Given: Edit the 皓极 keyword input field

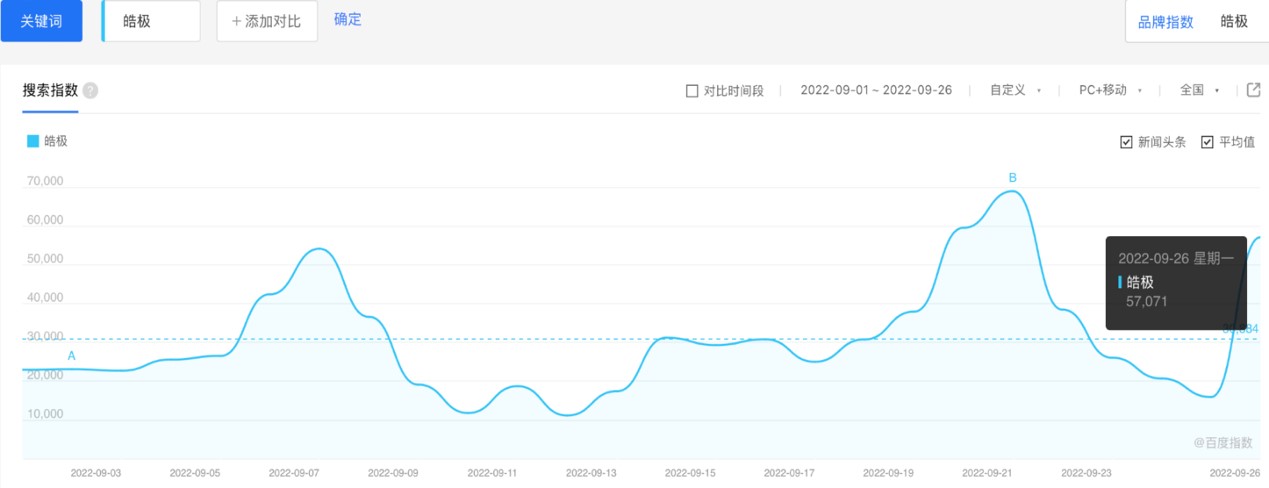Looking at the screenshot, I should click(151, 21).
